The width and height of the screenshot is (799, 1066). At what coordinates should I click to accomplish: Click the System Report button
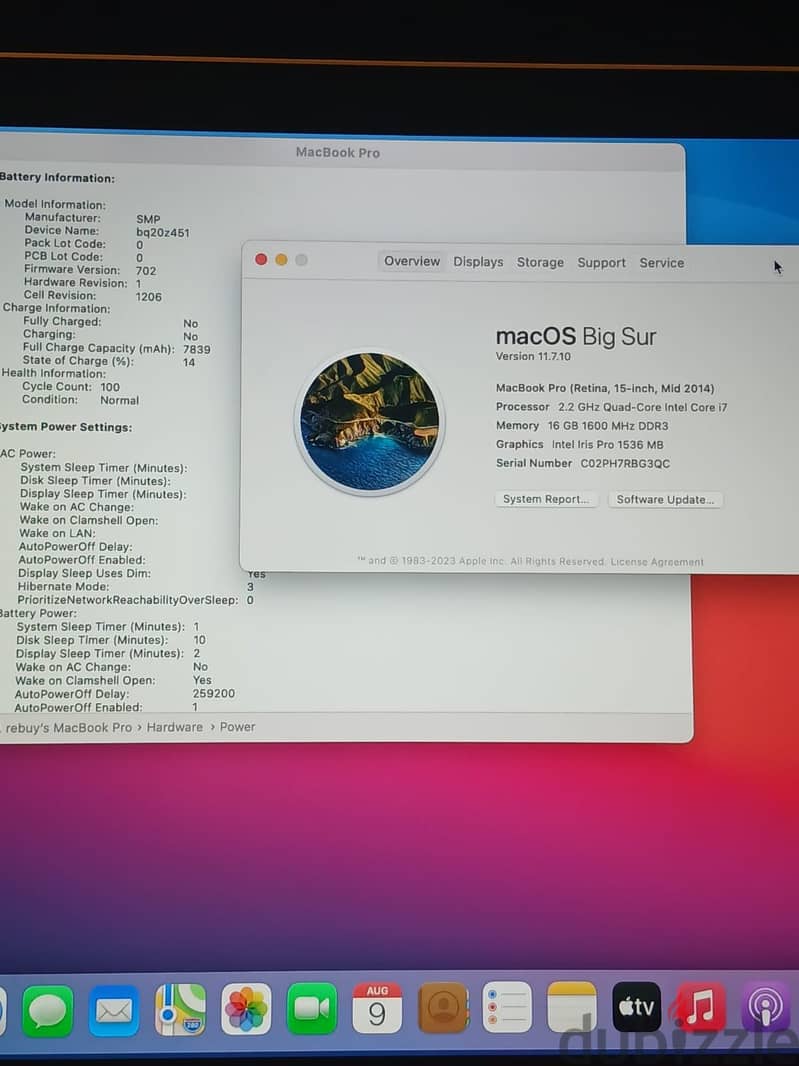coord(546,499)
